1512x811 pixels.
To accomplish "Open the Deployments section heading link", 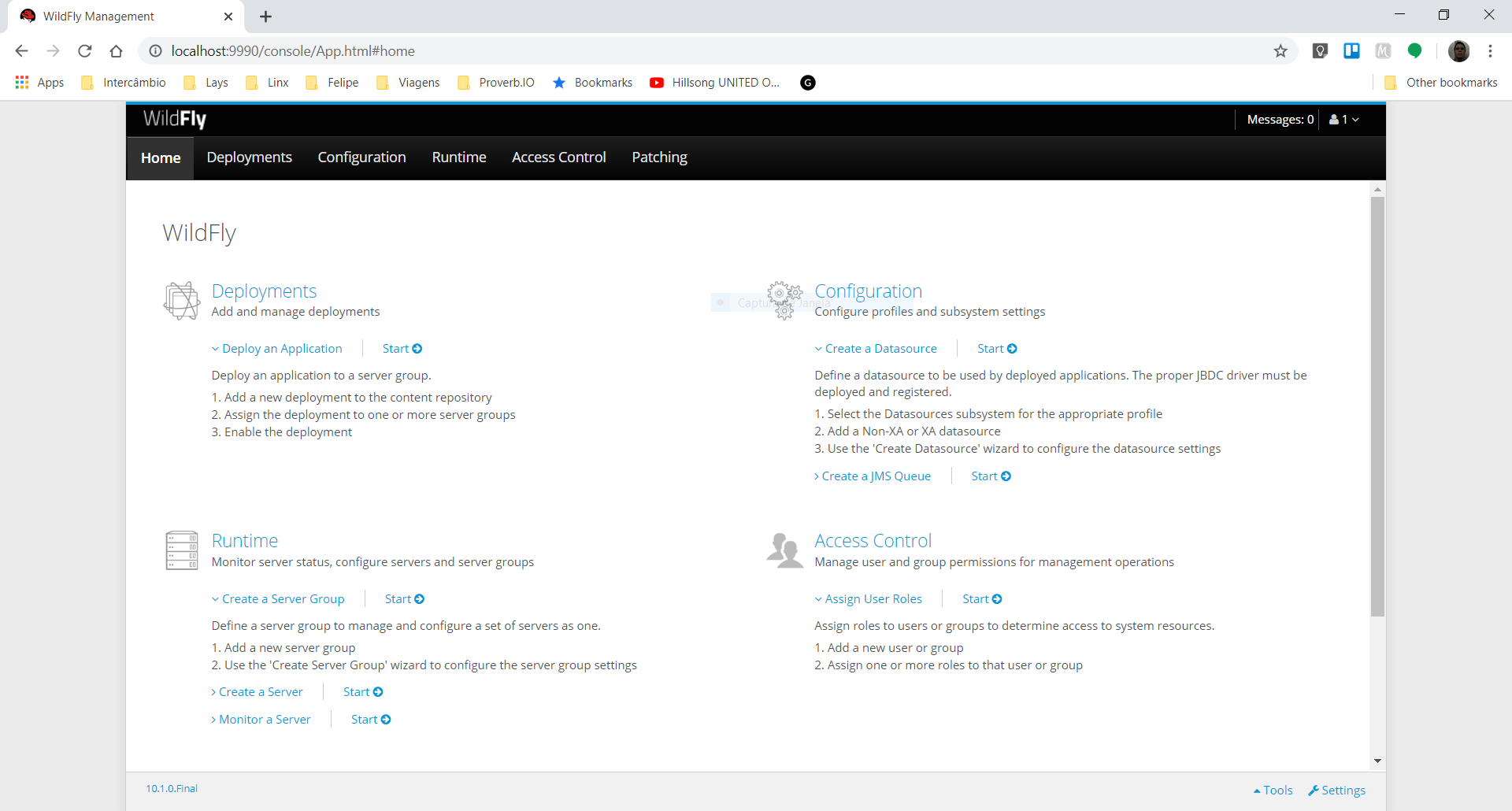I will (x=264, y=291).
